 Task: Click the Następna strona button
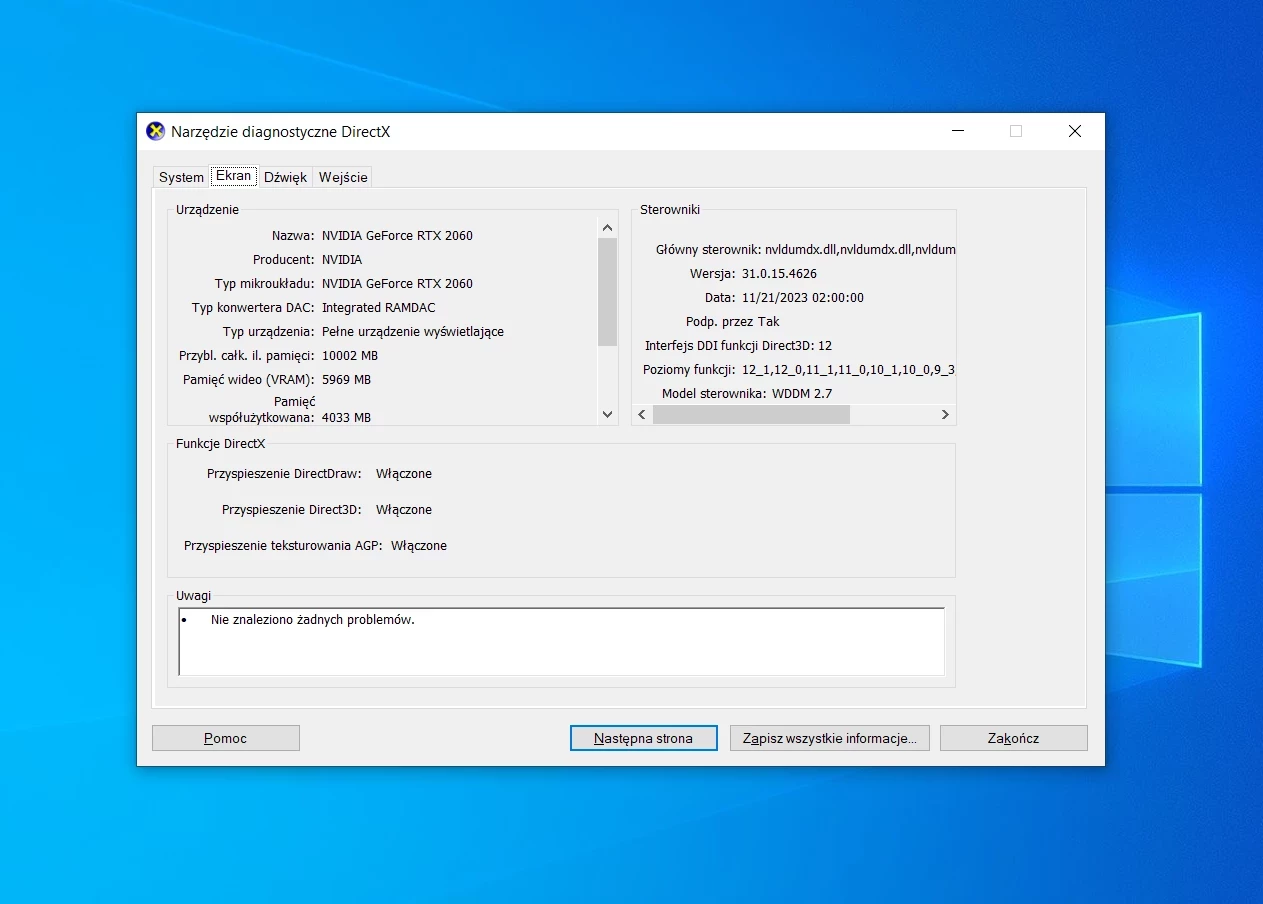pos(644,738)
